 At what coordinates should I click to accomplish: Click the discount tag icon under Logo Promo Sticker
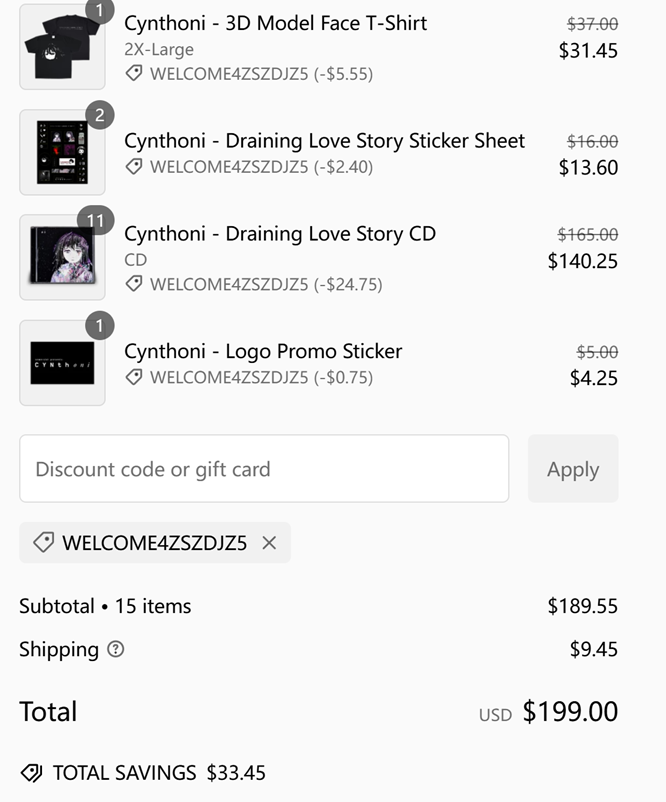click(x=134, y=378)
